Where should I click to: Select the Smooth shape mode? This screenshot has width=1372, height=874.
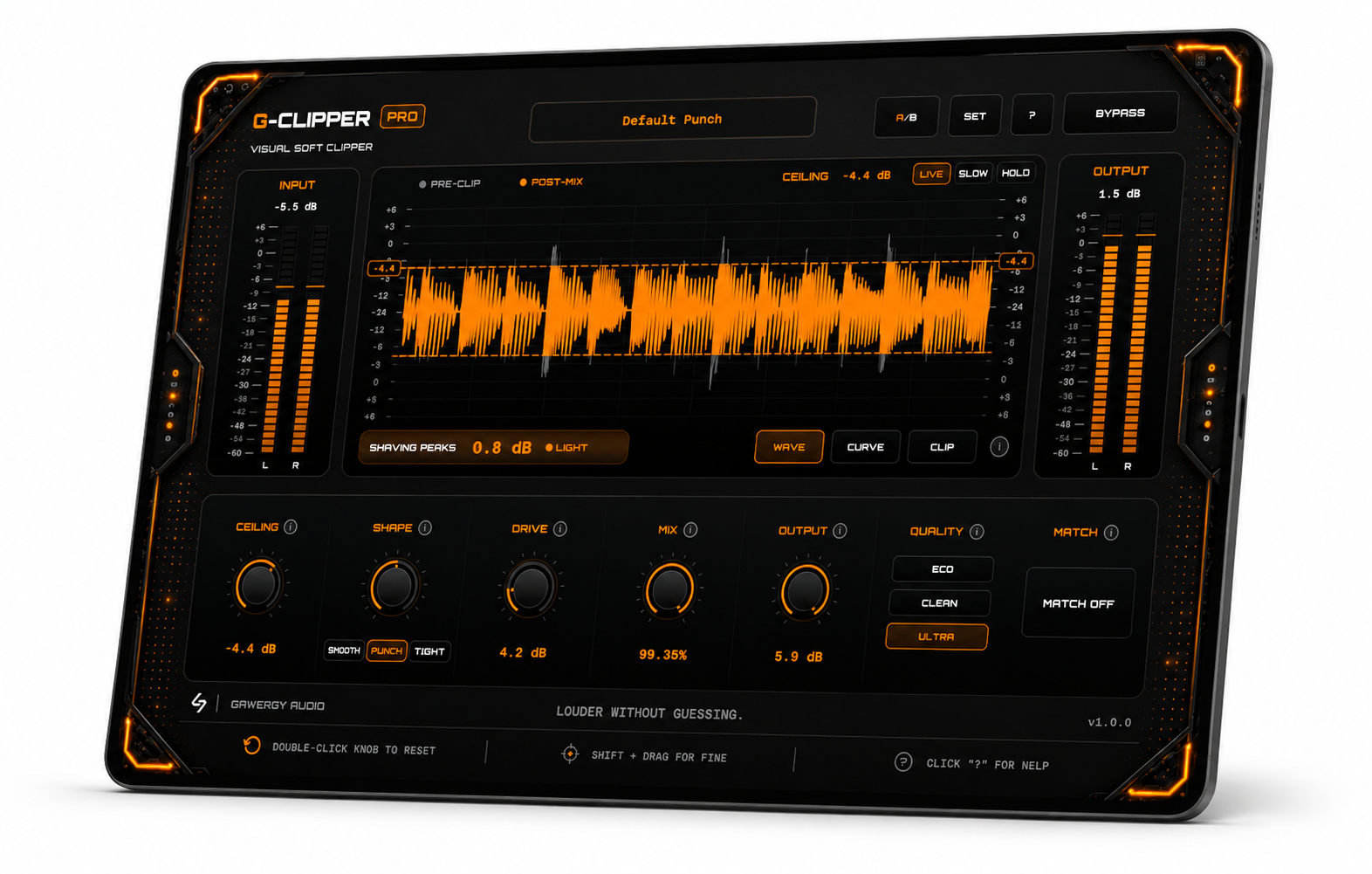(344, 650)
